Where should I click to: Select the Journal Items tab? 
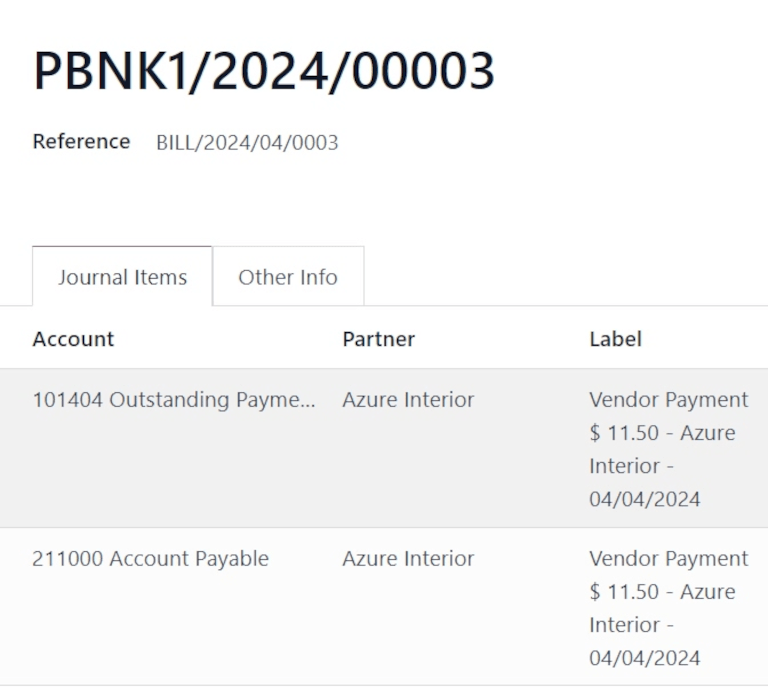[122, 277]
